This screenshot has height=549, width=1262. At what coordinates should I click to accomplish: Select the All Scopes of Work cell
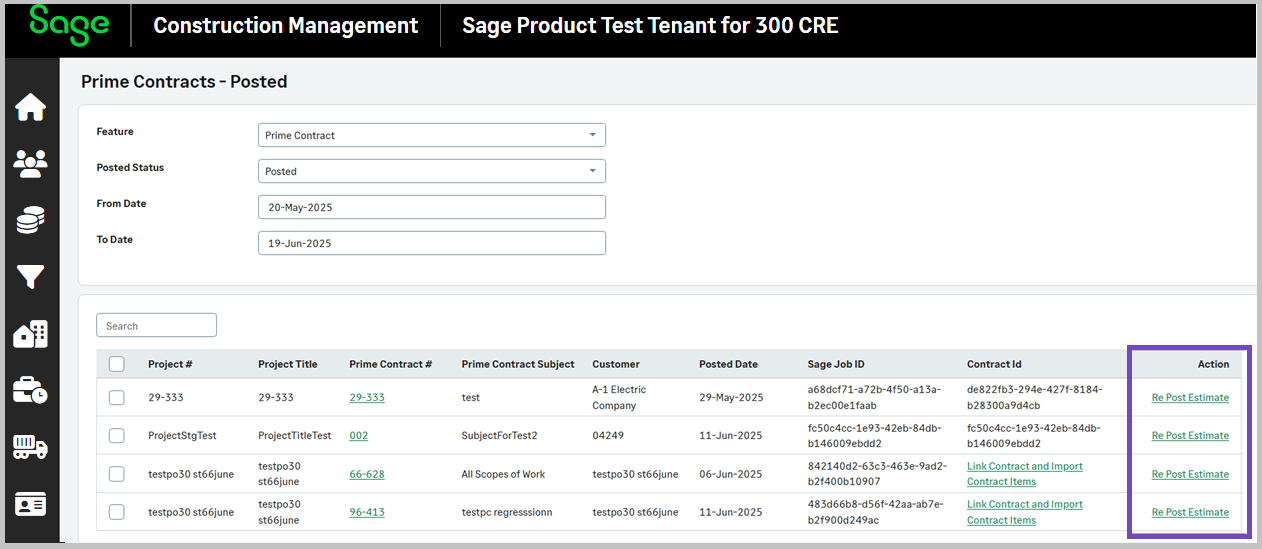coord(503,474)
